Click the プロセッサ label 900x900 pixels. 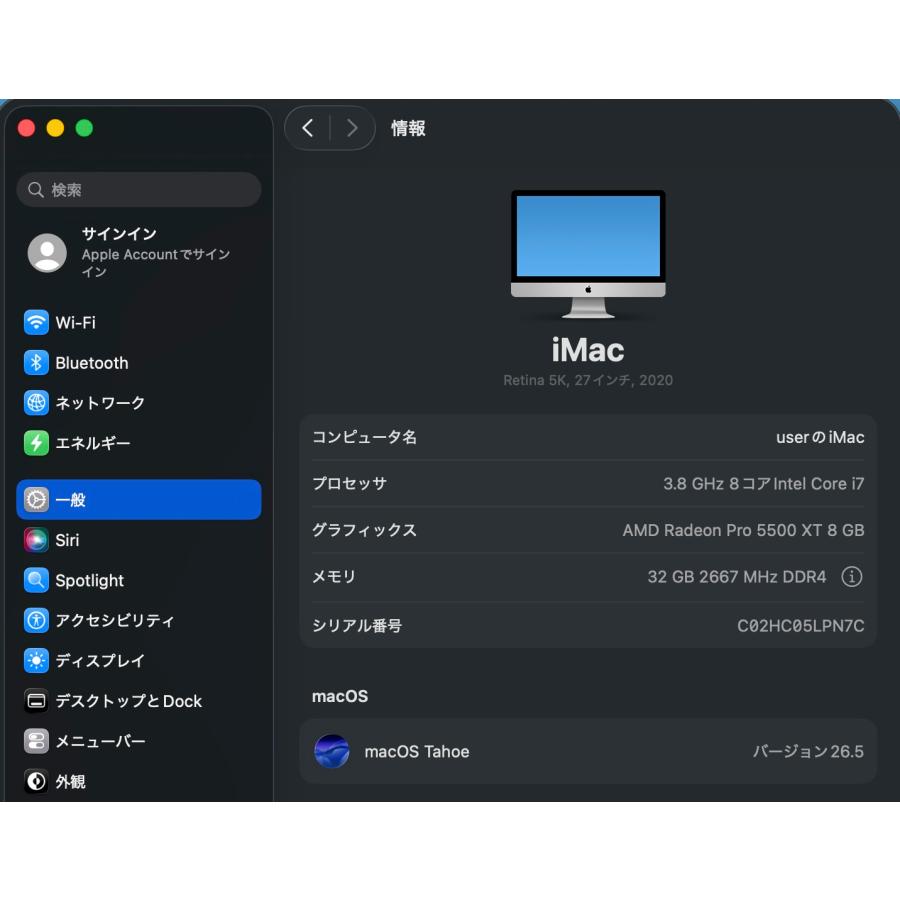coord(349,483)
